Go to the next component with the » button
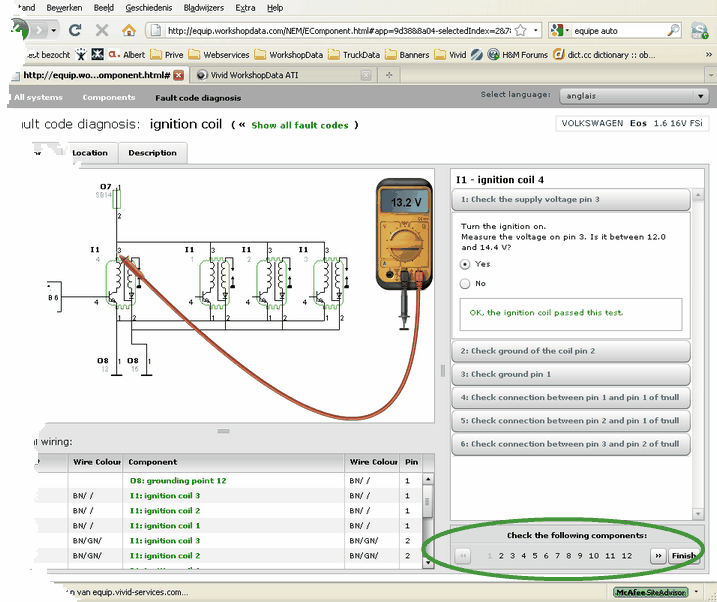 coord(658,556)
